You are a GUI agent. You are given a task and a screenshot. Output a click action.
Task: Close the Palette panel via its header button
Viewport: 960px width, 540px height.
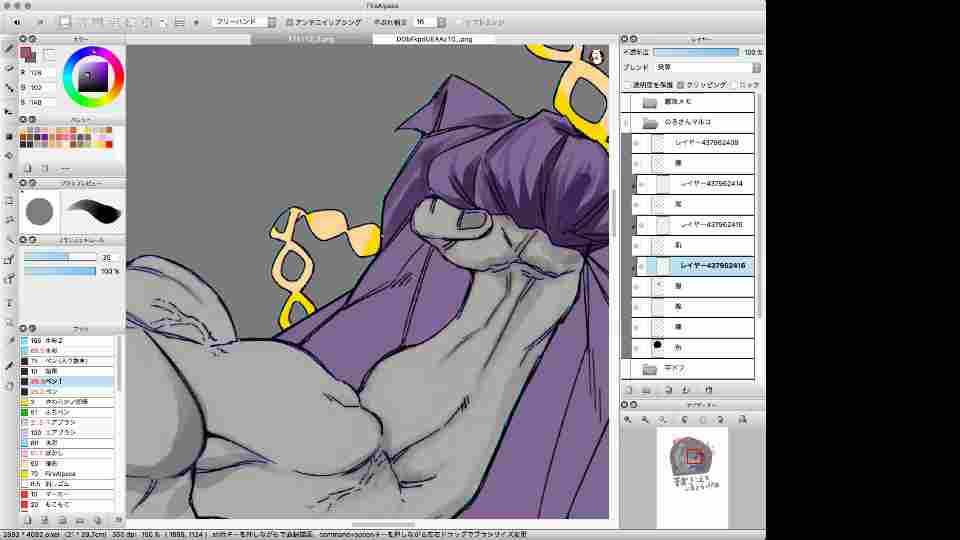[x=23, y=119]
